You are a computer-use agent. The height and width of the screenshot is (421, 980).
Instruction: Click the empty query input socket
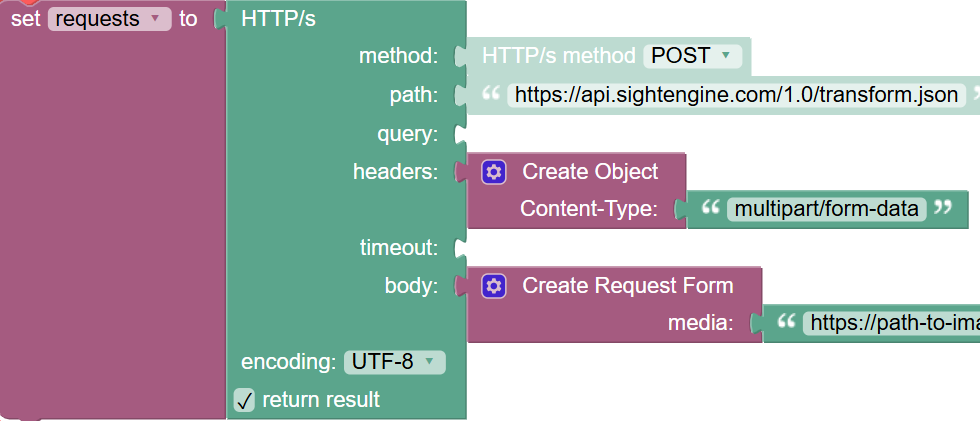(461, 134)
